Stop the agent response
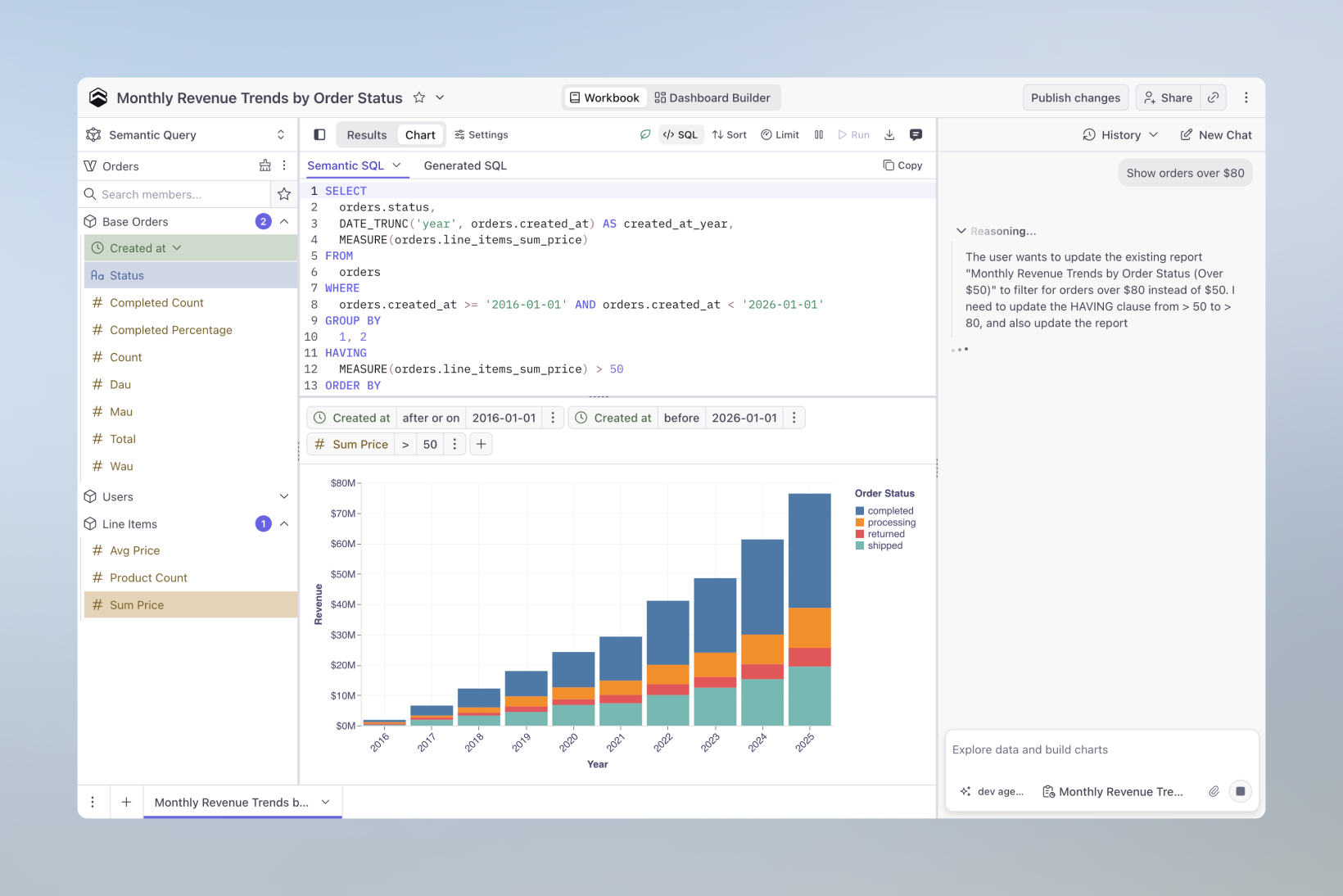The height and width of the screenshot is (896, 1343). (x=1241, y=791)
